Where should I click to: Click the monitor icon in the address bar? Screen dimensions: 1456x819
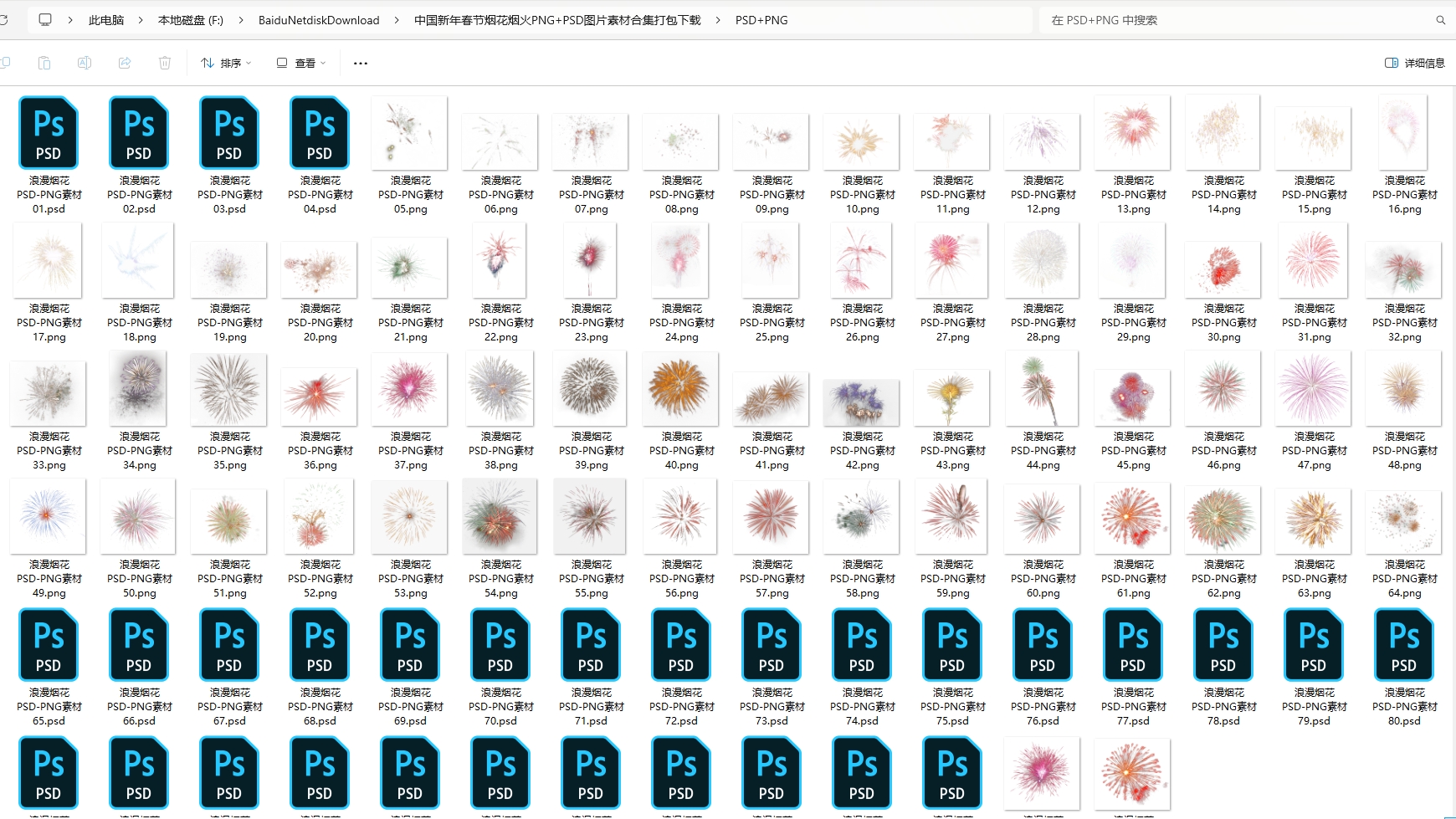click(x=45, y=20)
